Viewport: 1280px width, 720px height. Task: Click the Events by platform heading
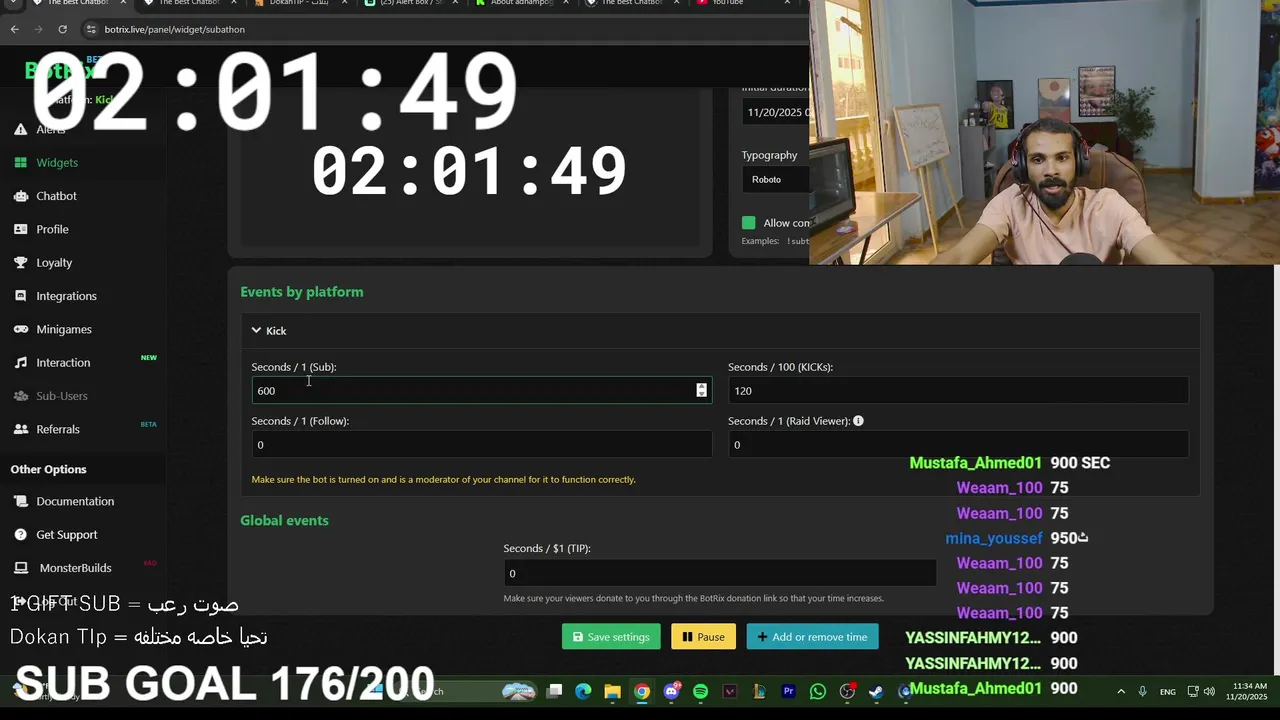coord(302,292)
